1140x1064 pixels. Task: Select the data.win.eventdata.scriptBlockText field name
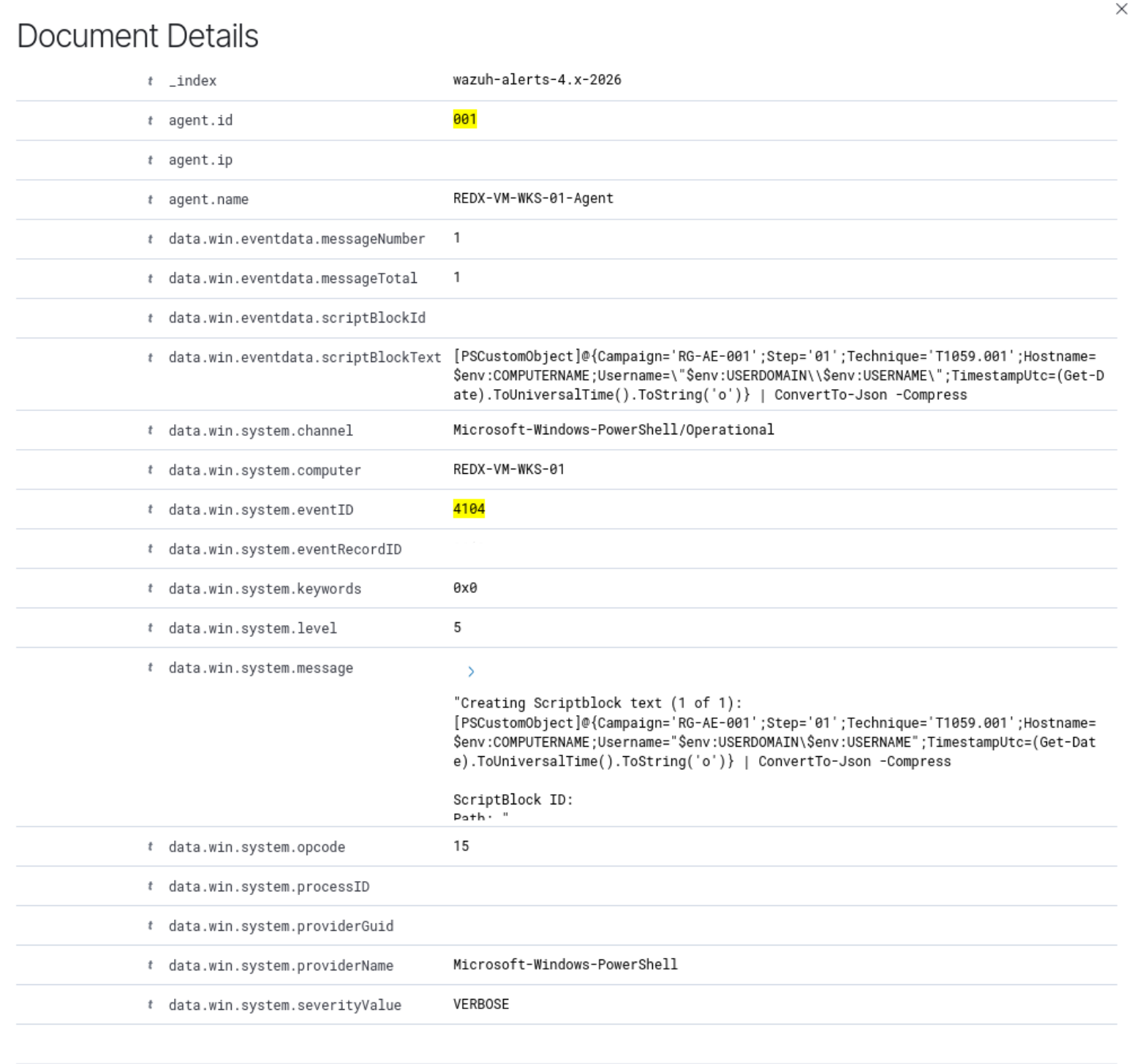pos(304,358)
